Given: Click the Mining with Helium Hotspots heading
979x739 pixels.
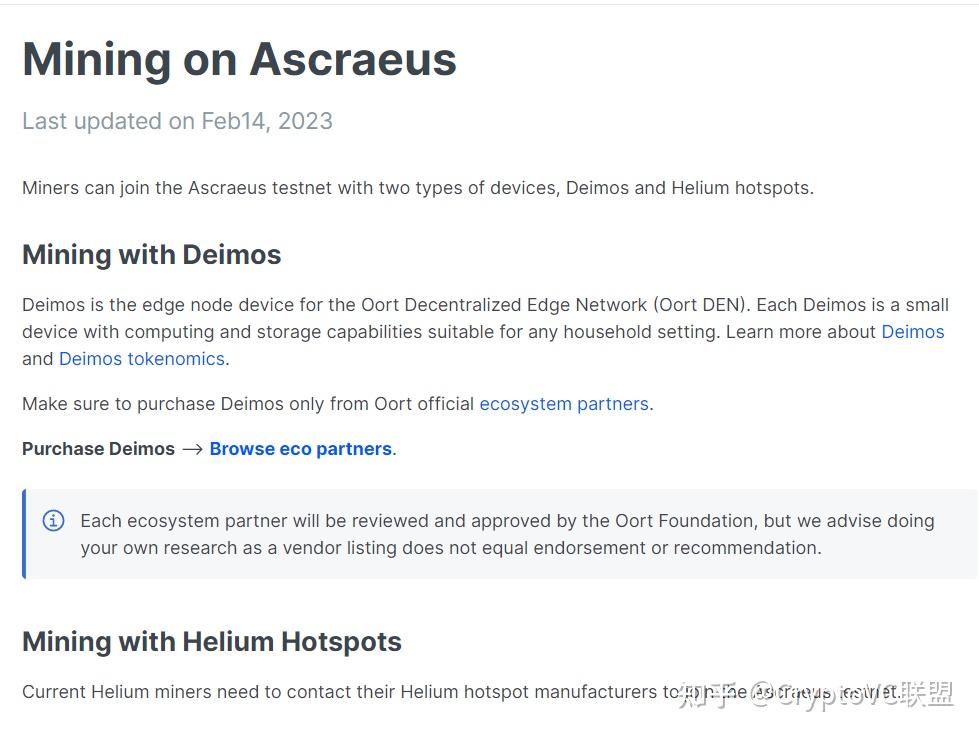Looking at the screenshot, I should 212,642.
